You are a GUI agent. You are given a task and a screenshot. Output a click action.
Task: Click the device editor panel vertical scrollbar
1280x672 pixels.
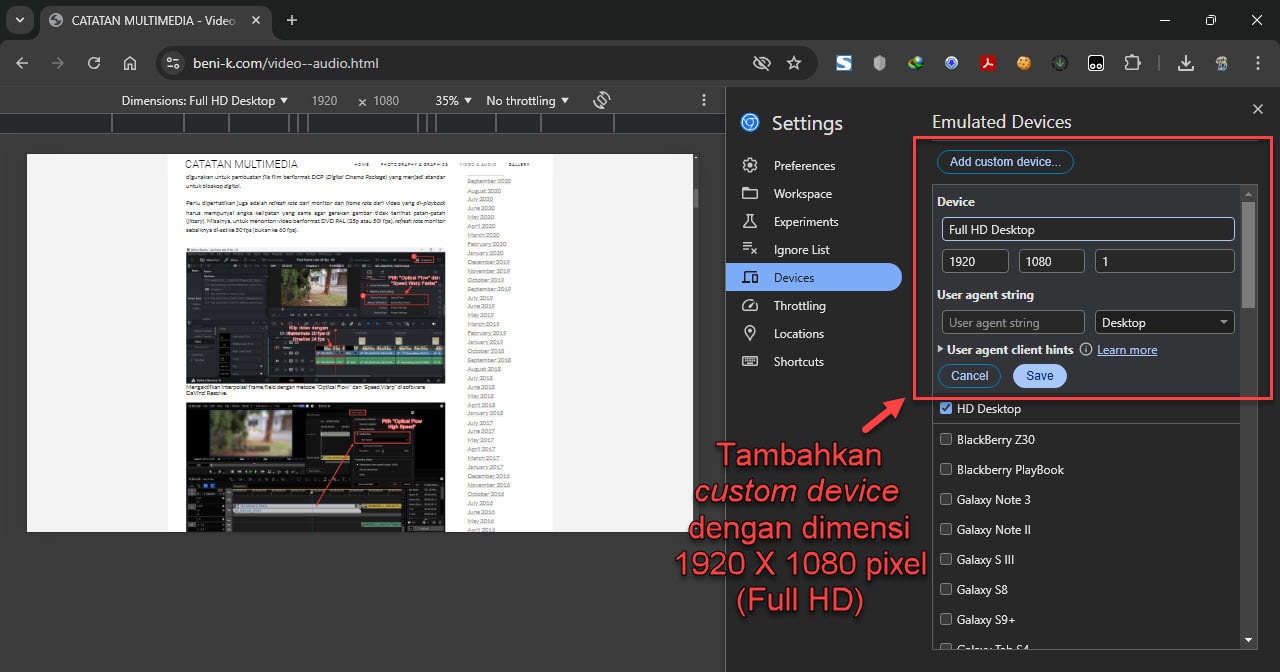[x=1248, y=253]
